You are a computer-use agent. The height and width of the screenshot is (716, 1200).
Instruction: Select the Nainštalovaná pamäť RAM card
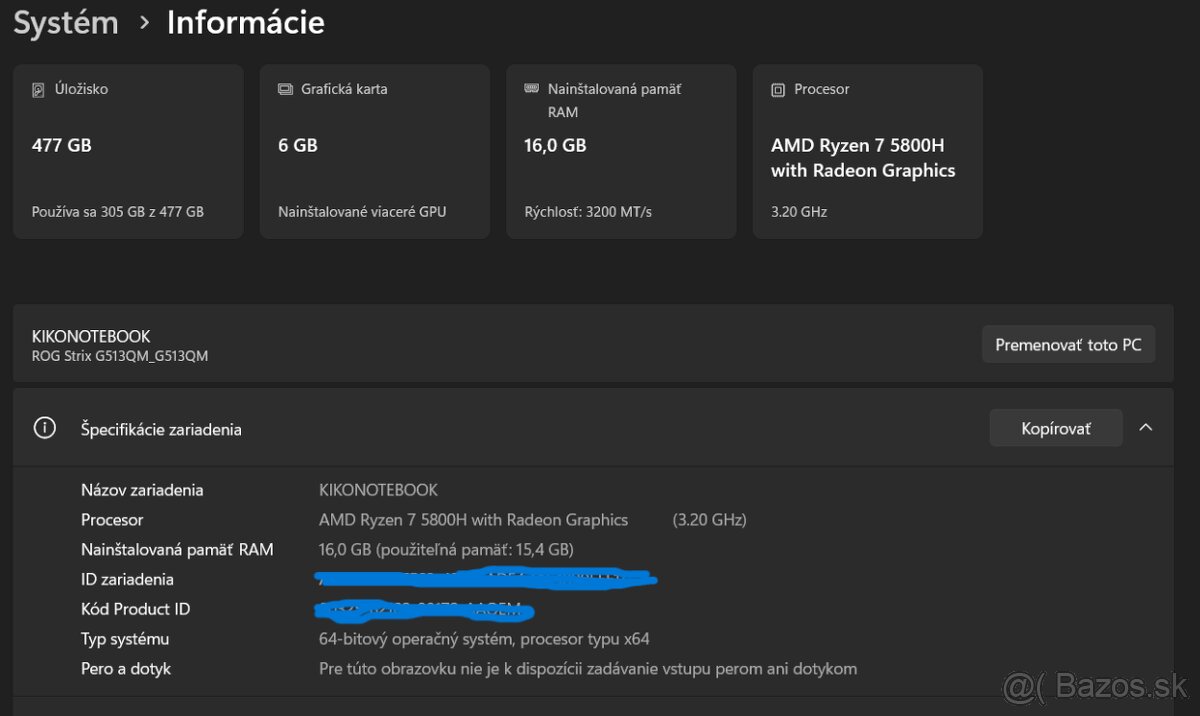click(x=621, y=152)
